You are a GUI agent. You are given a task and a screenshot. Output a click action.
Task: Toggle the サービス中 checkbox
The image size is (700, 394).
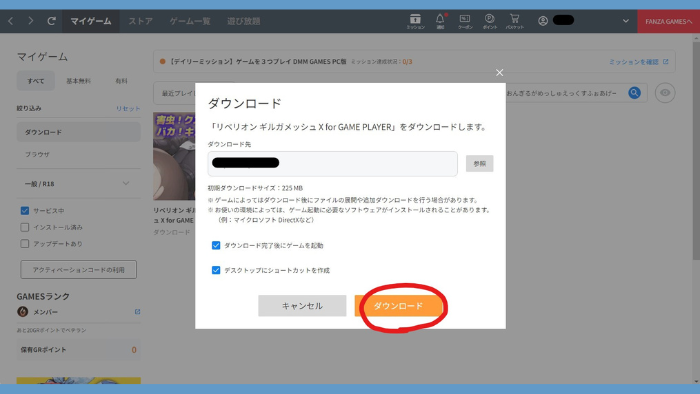(x=25, y=211)
